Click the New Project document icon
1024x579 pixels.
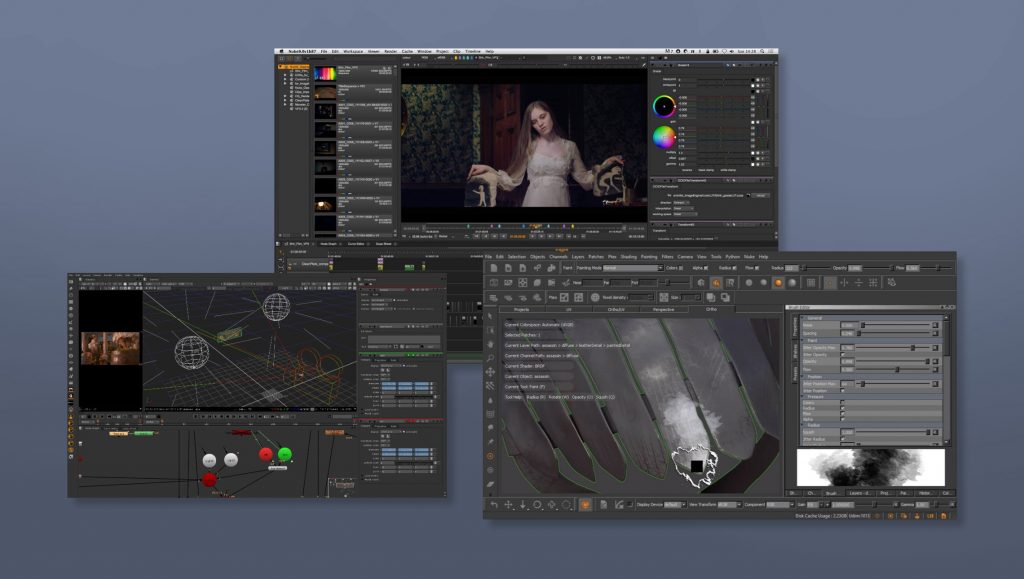point(495,268)
